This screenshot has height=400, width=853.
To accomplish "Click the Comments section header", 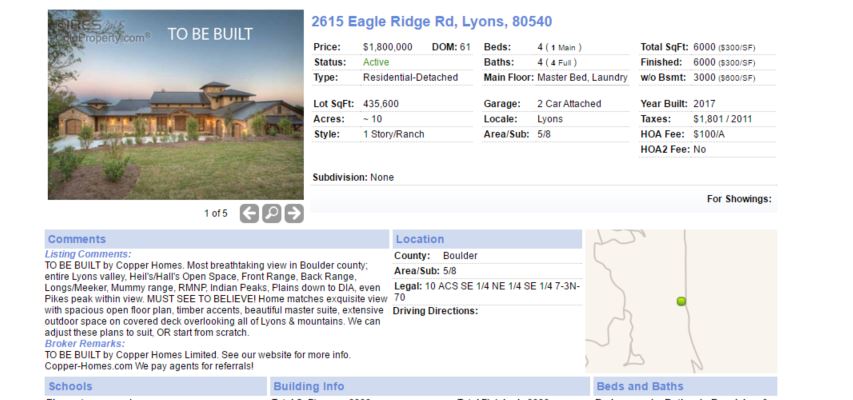I will coord(76,239).
